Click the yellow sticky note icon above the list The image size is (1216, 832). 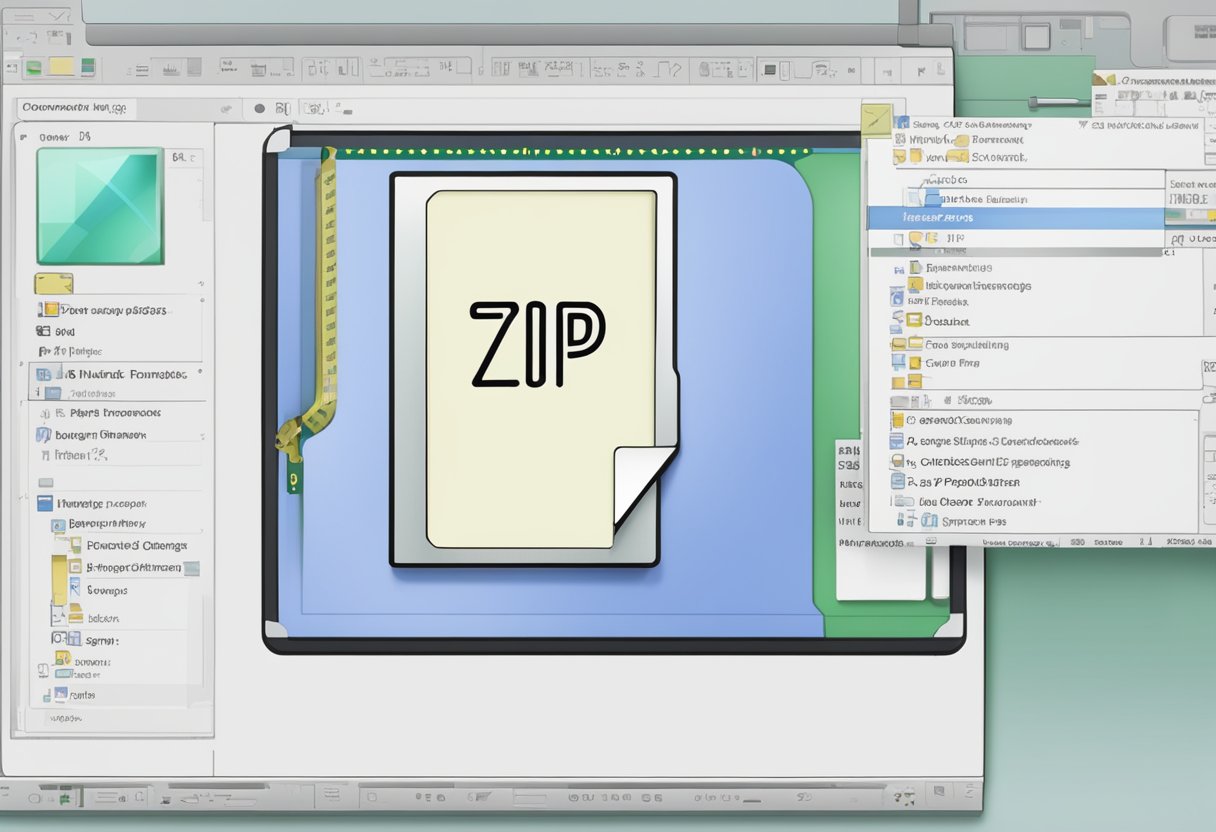tap(876, 118)
